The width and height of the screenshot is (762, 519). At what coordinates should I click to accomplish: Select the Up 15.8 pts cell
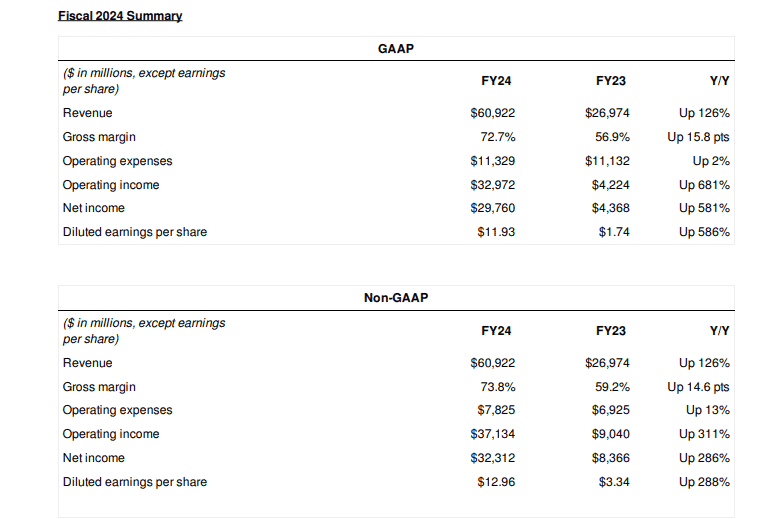(699, 137)
